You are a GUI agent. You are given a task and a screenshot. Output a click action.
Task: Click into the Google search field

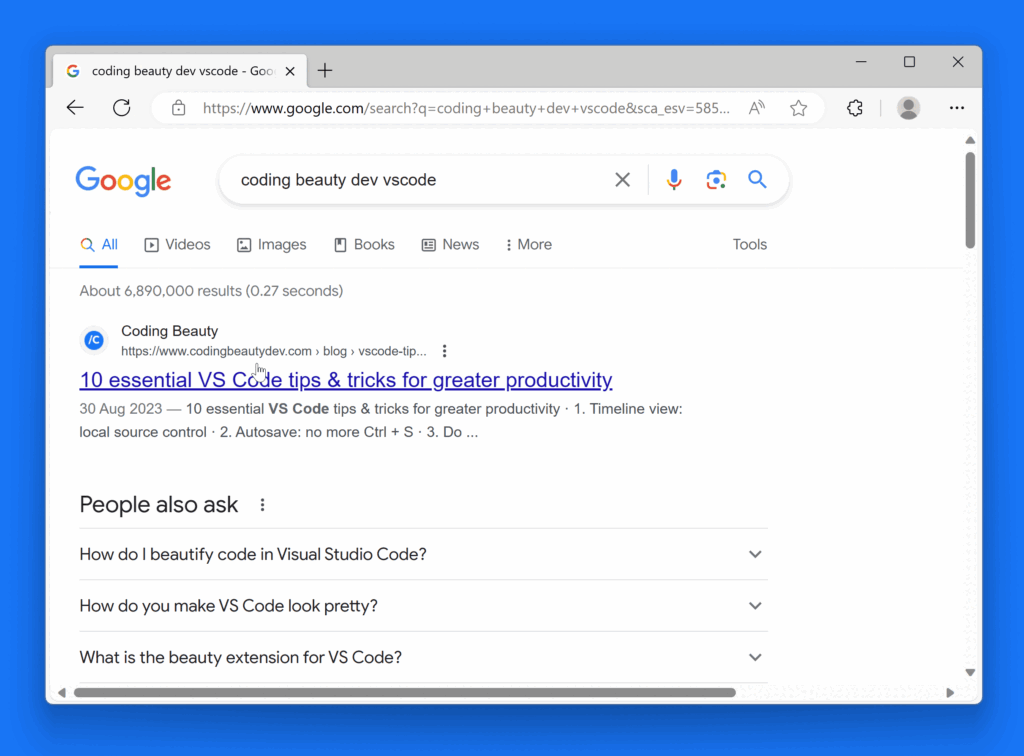420,180
